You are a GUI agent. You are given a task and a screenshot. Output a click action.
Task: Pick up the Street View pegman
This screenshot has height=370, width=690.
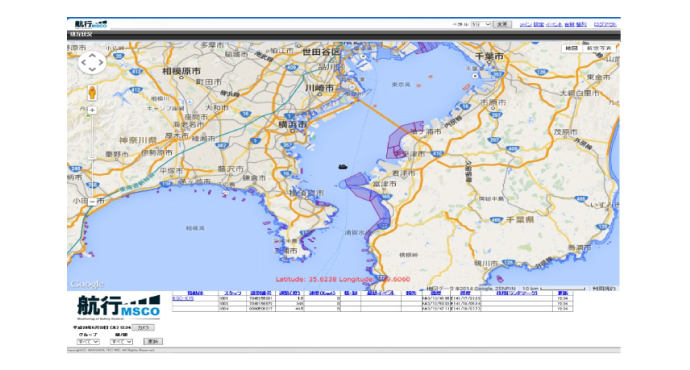pyautogui.click(x=92, y=92)
